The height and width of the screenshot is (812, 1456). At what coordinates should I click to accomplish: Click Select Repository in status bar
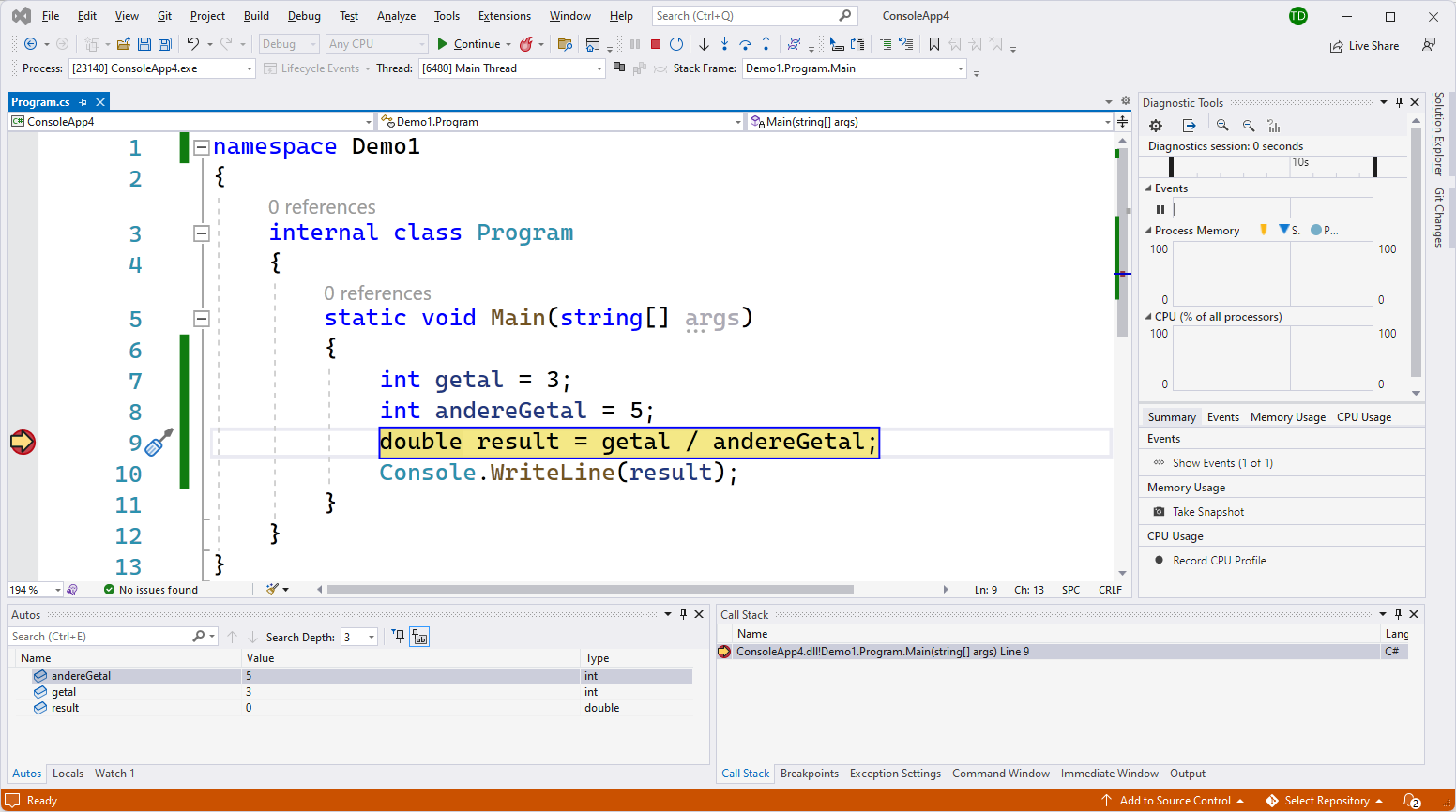(1326, 801)
